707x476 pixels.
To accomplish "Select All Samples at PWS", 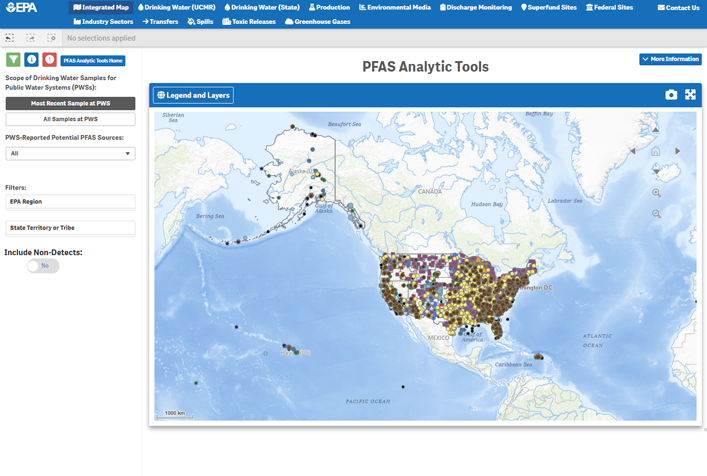I will (x=70, y=119).
